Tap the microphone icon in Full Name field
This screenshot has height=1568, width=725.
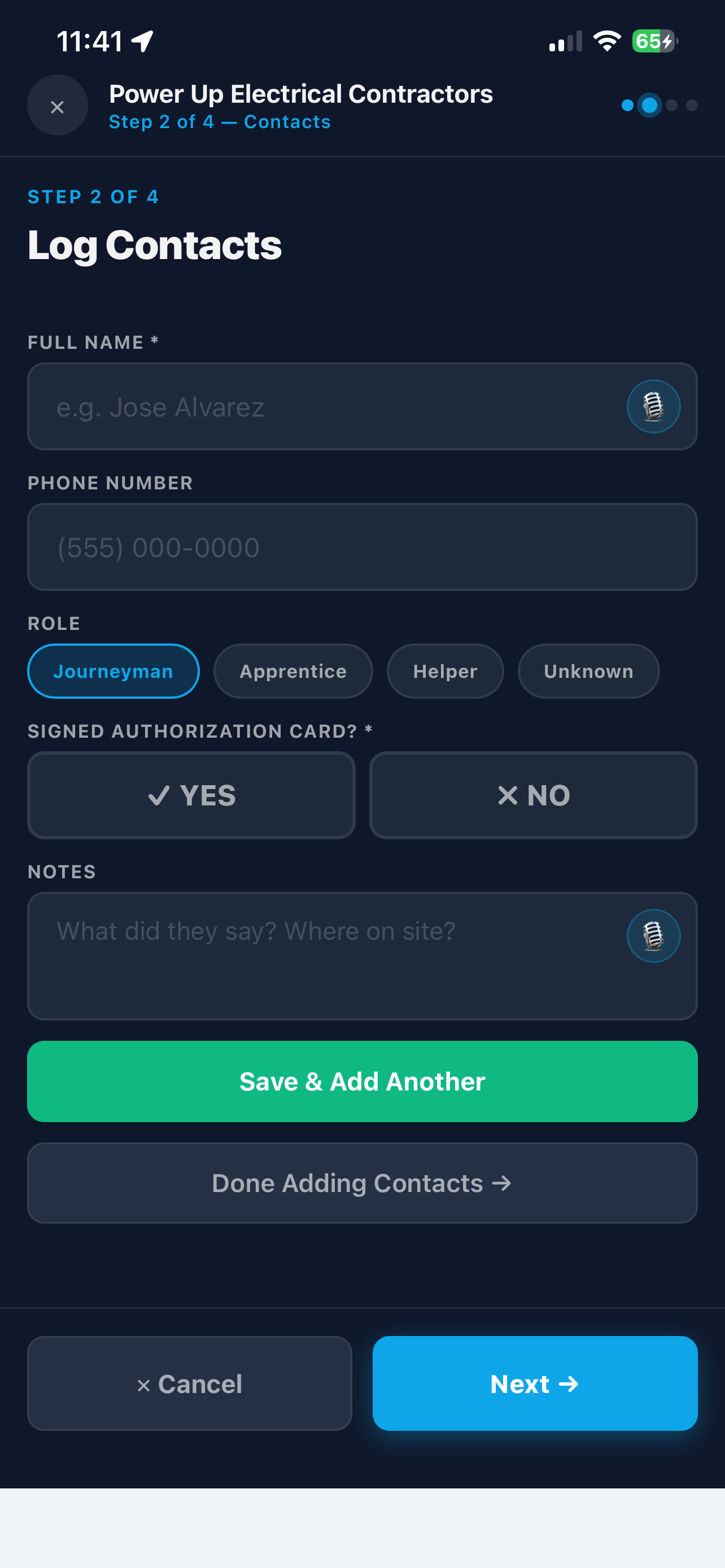click(653, 406)
